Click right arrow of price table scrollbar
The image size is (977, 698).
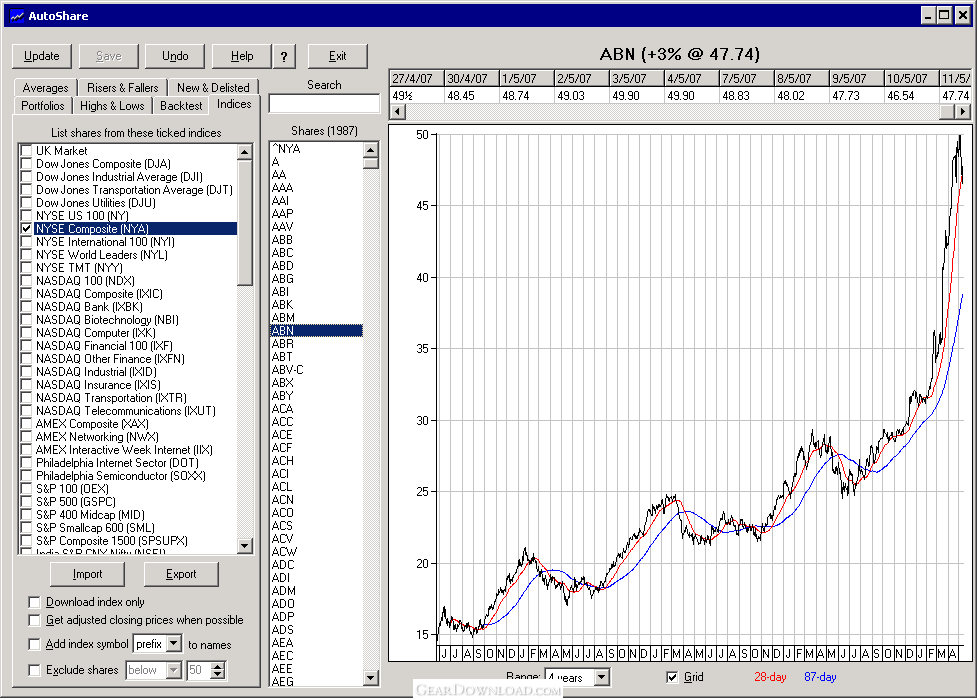[x=963, y=112]
